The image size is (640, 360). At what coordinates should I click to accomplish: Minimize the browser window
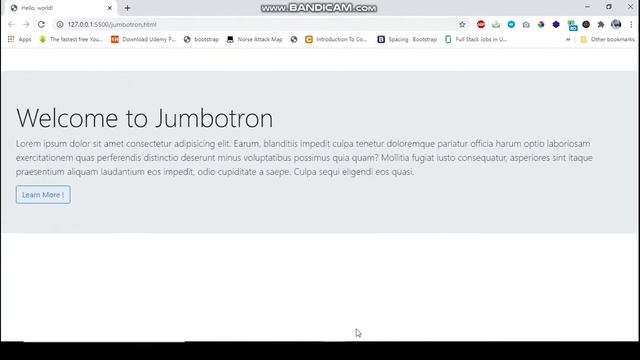[x=587, y=7]
